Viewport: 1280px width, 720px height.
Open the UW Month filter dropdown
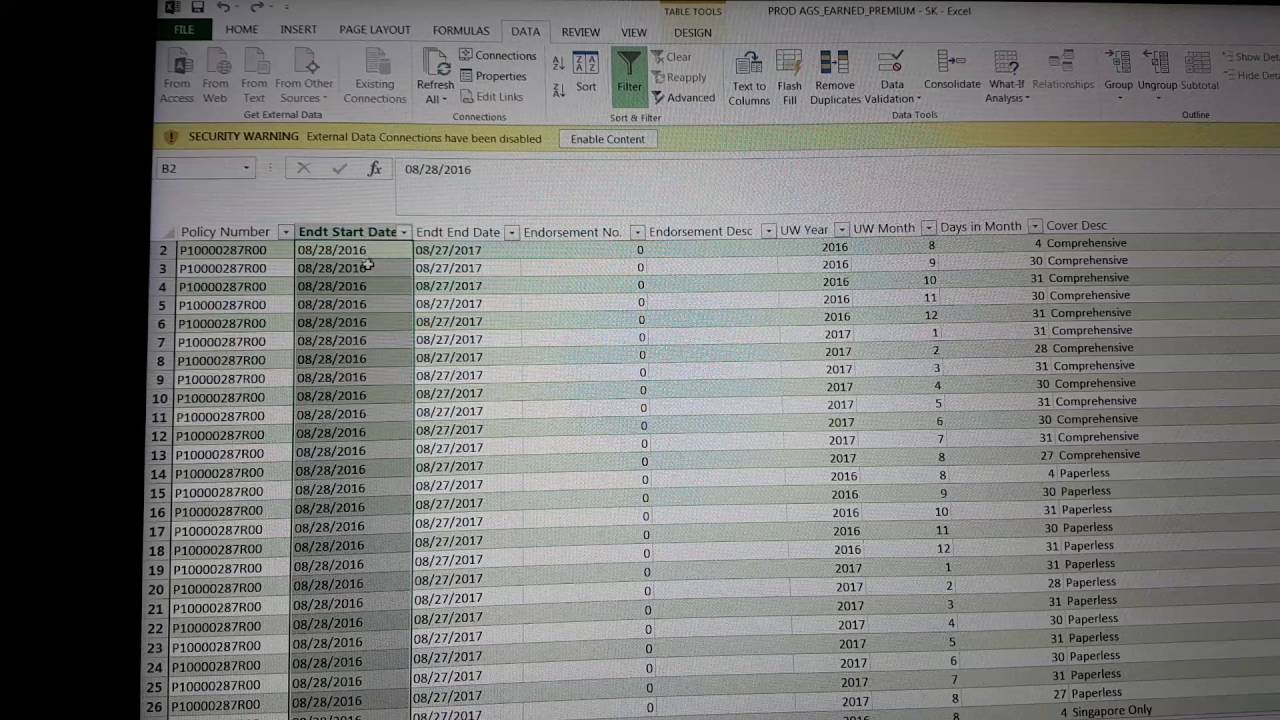coord(928,228)
